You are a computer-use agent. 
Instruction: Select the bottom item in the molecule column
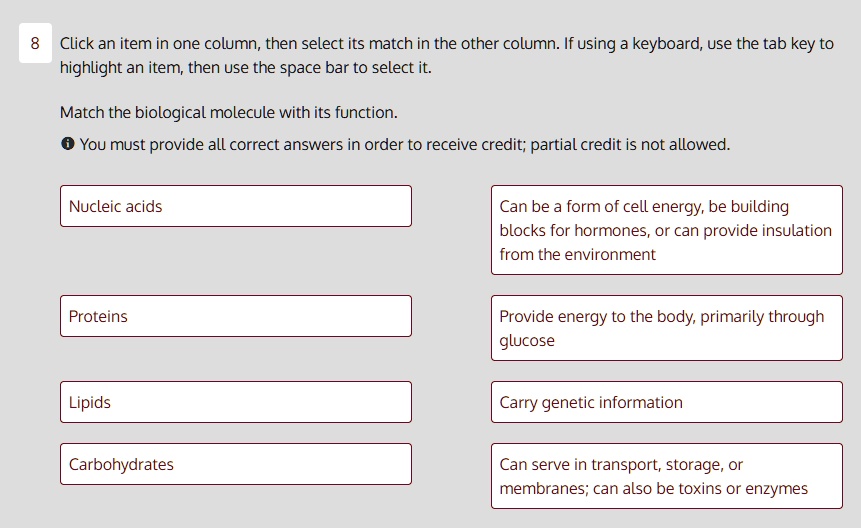tap(235, 464)
